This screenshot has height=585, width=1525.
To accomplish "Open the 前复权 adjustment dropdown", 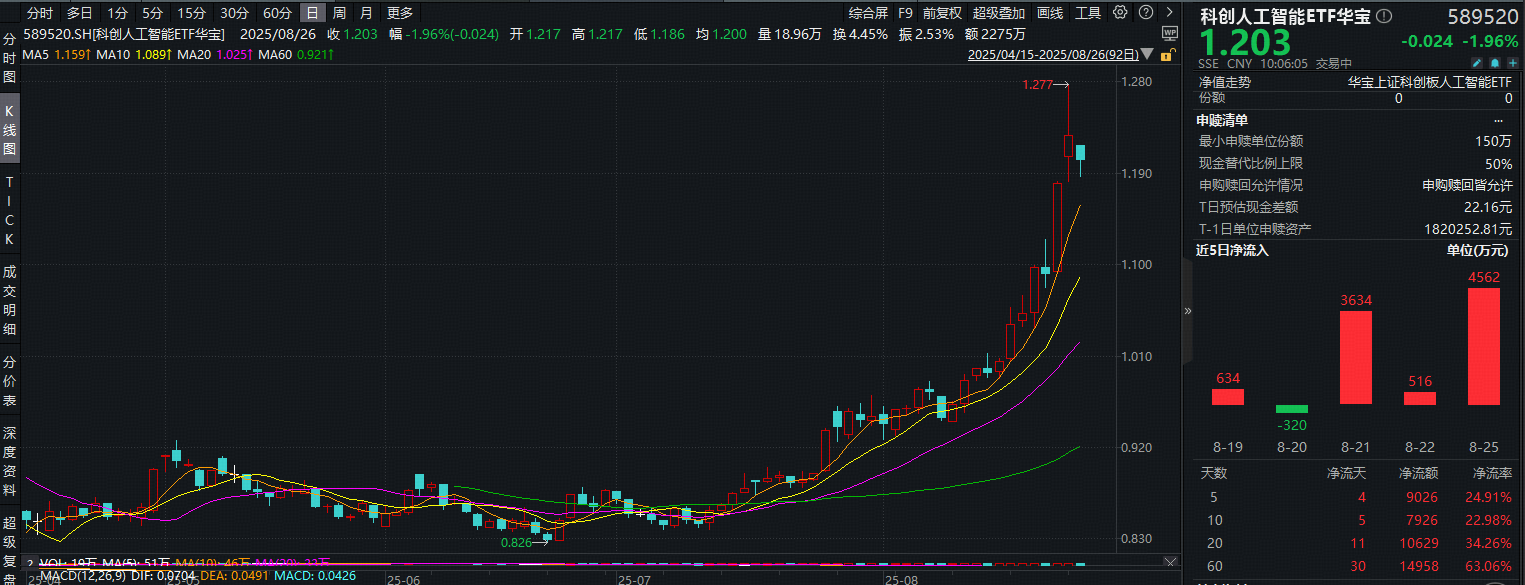I will tap(942, 13).
